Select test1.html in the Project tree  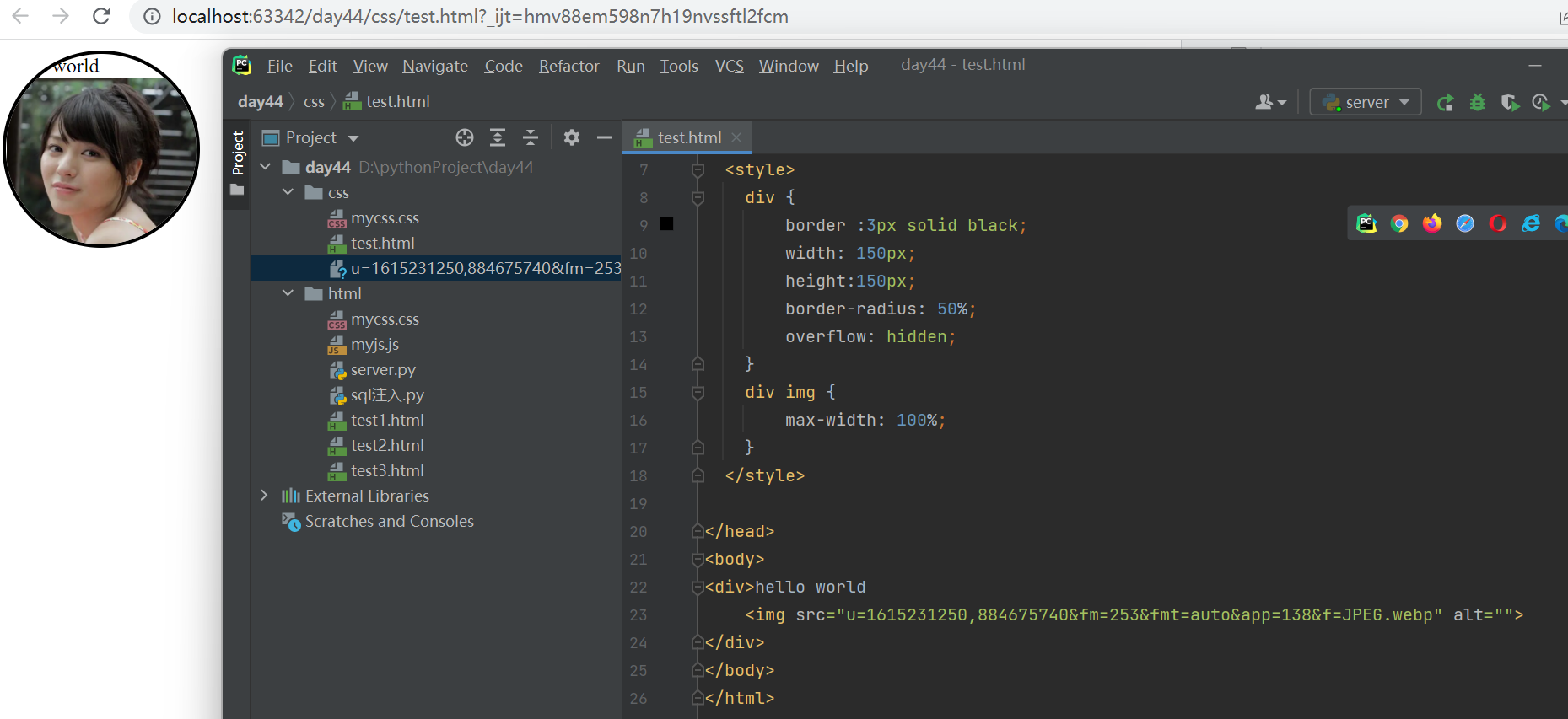(x=376, y=421)
